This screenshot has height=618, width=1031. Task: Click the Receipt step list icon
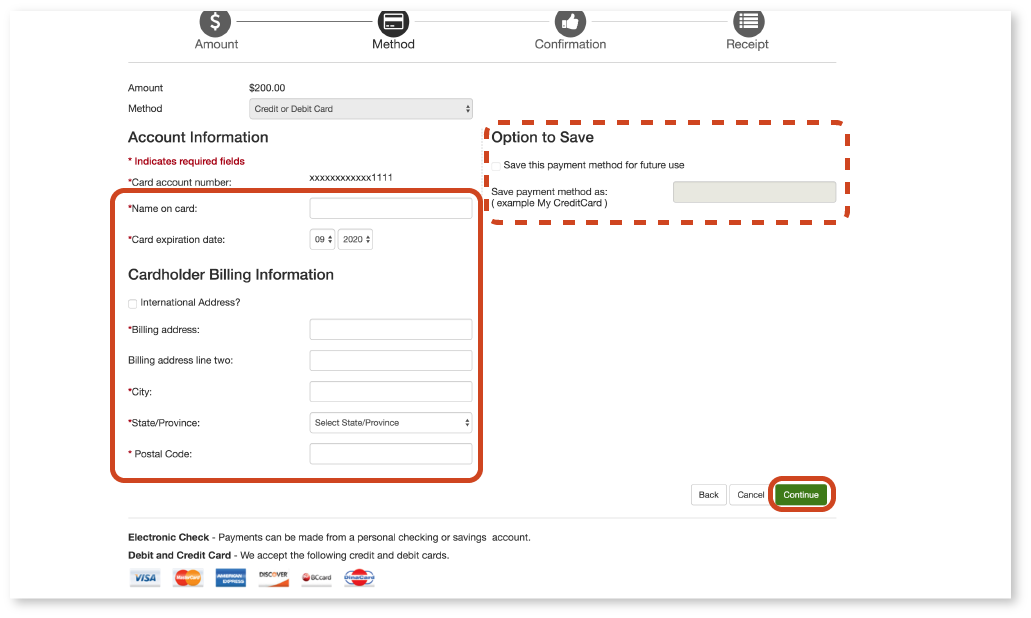748,22
